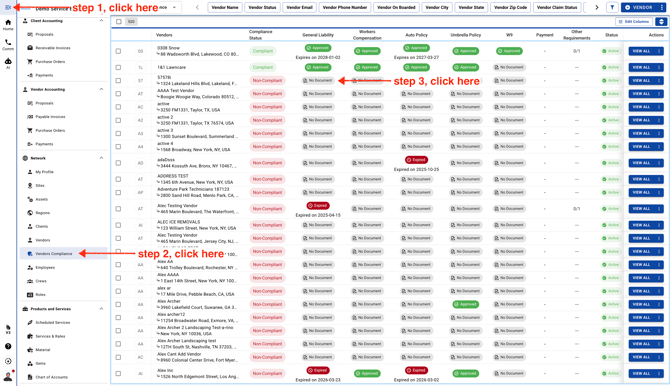This screenshot has width=670, height=386.
Task: Click the blue sort arrows icon button
Action: pos(661,21)
